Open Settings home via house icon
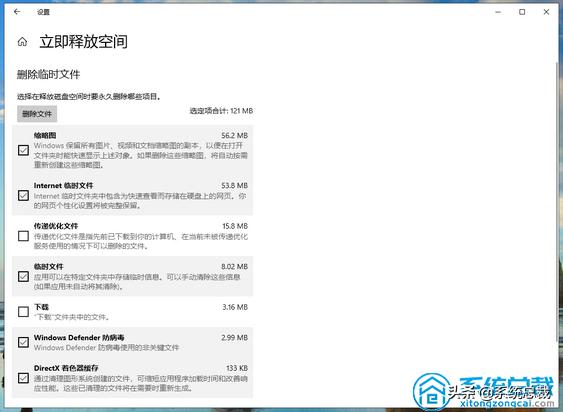 click(22, 42)
